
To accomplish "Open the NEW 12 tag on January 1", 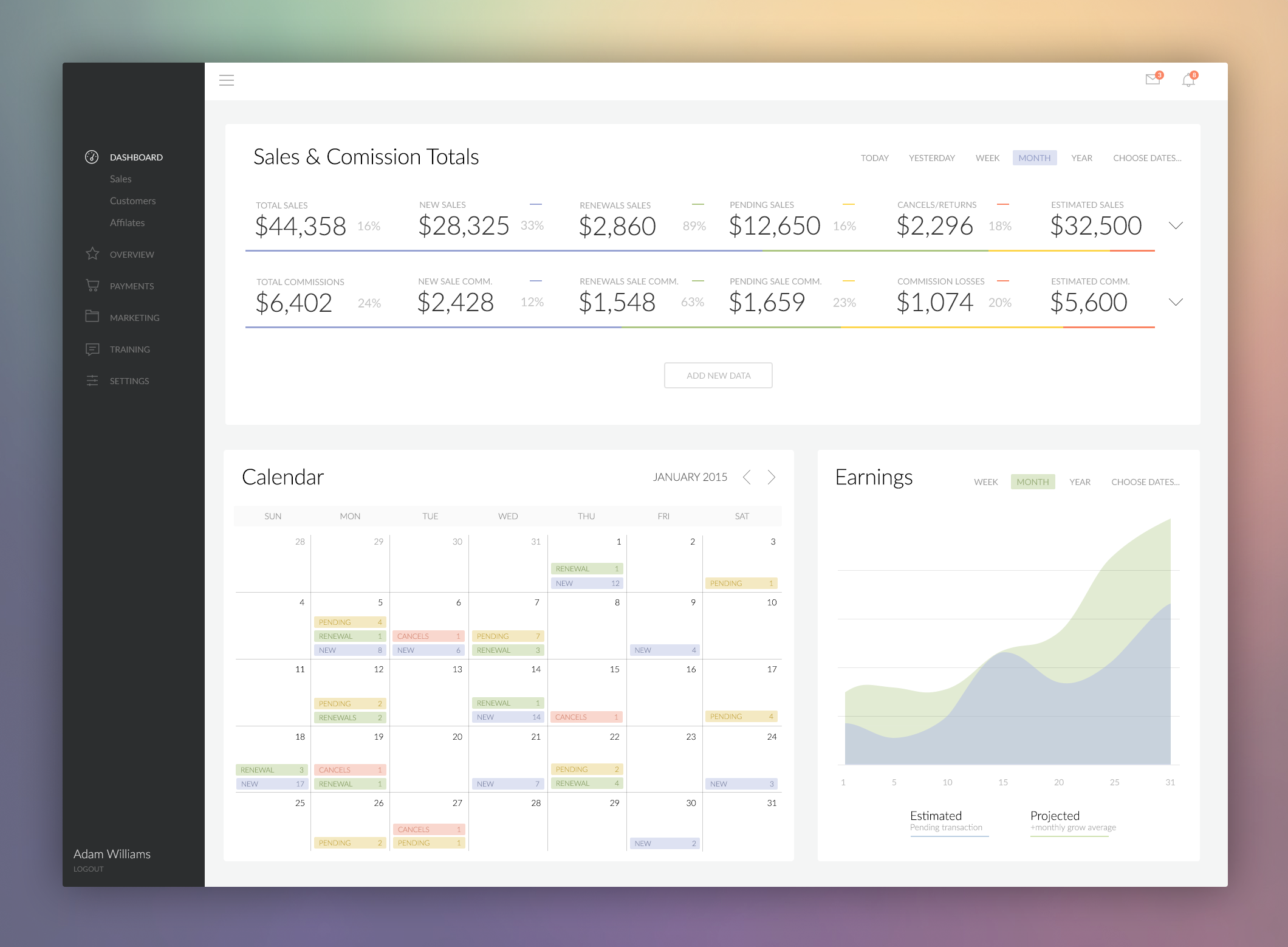I will point(587,583).
